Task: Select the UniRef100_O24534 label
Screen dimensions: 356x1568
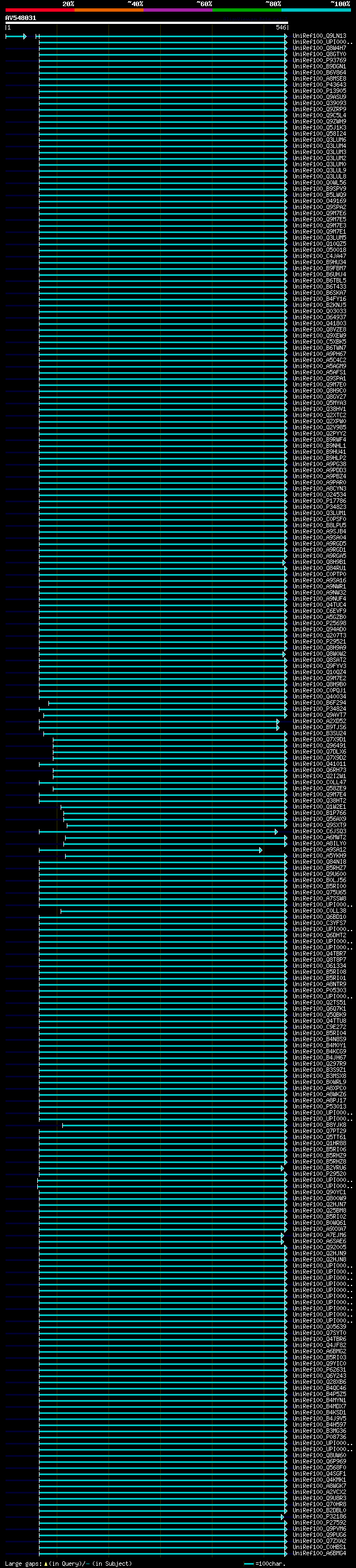Action: 319,495
